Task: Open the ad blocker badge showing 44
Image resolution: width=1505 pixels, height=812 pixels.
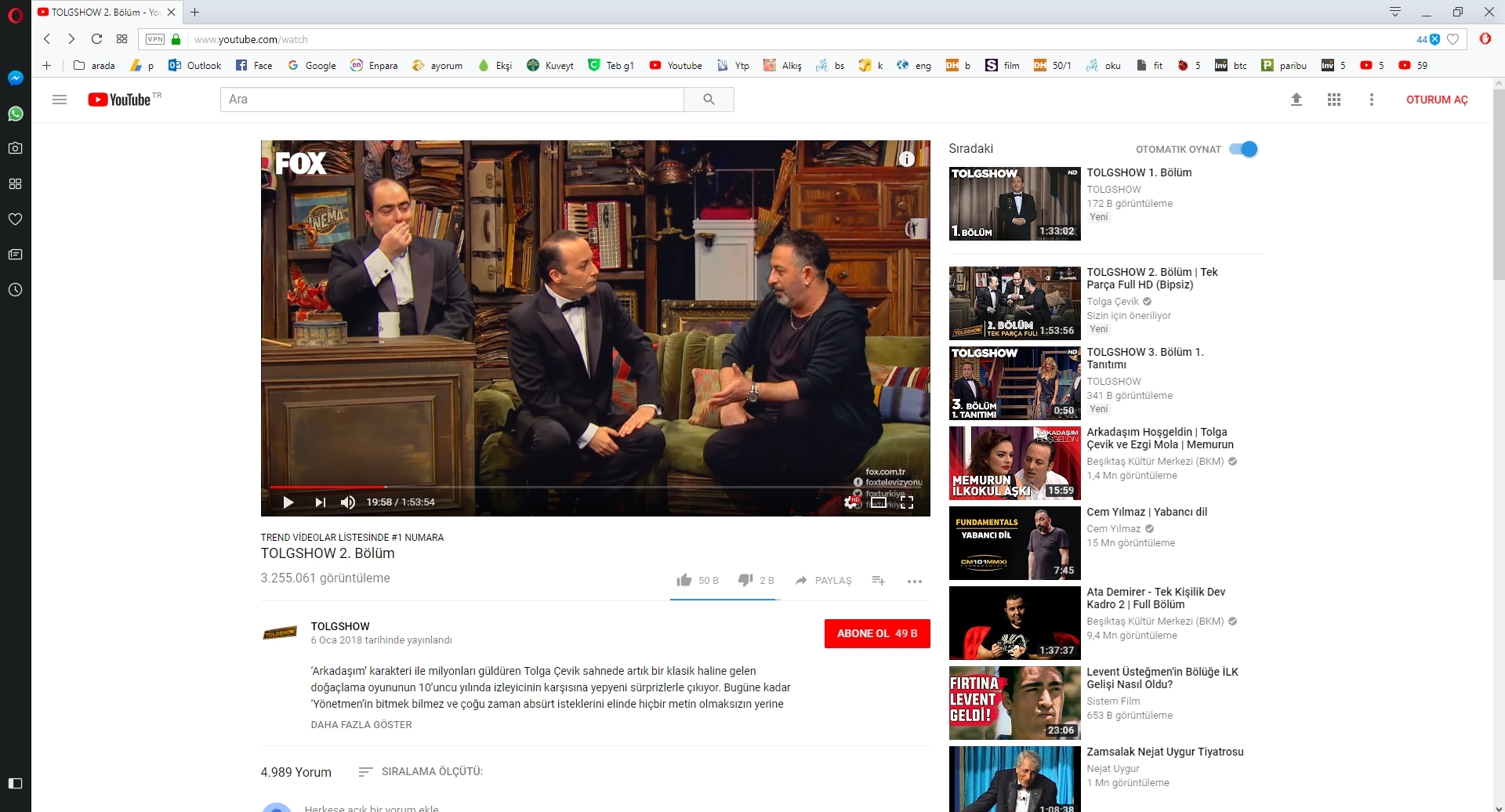Action: pos(1428,39)
